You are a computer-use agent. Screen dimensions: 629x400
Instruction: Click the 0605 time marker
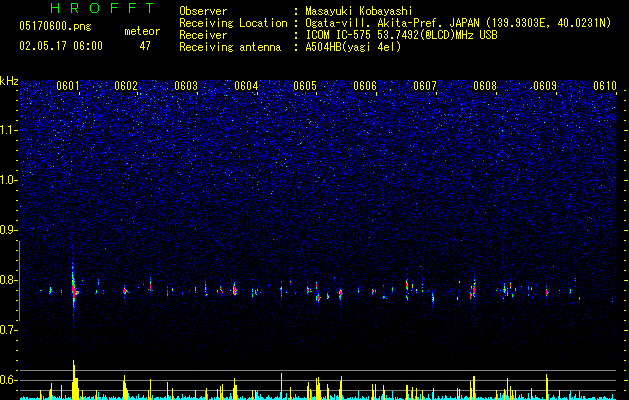pyautogui.click(x=305, y=86)
